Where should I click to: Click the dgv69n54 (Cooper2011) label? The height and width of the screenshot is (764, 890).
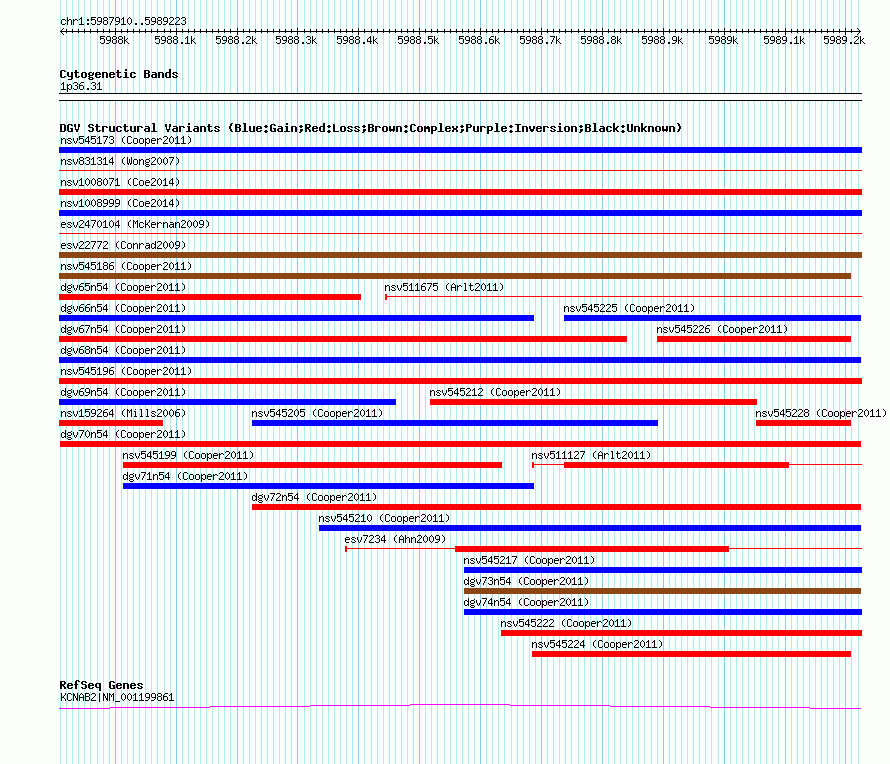pos(123,392)
